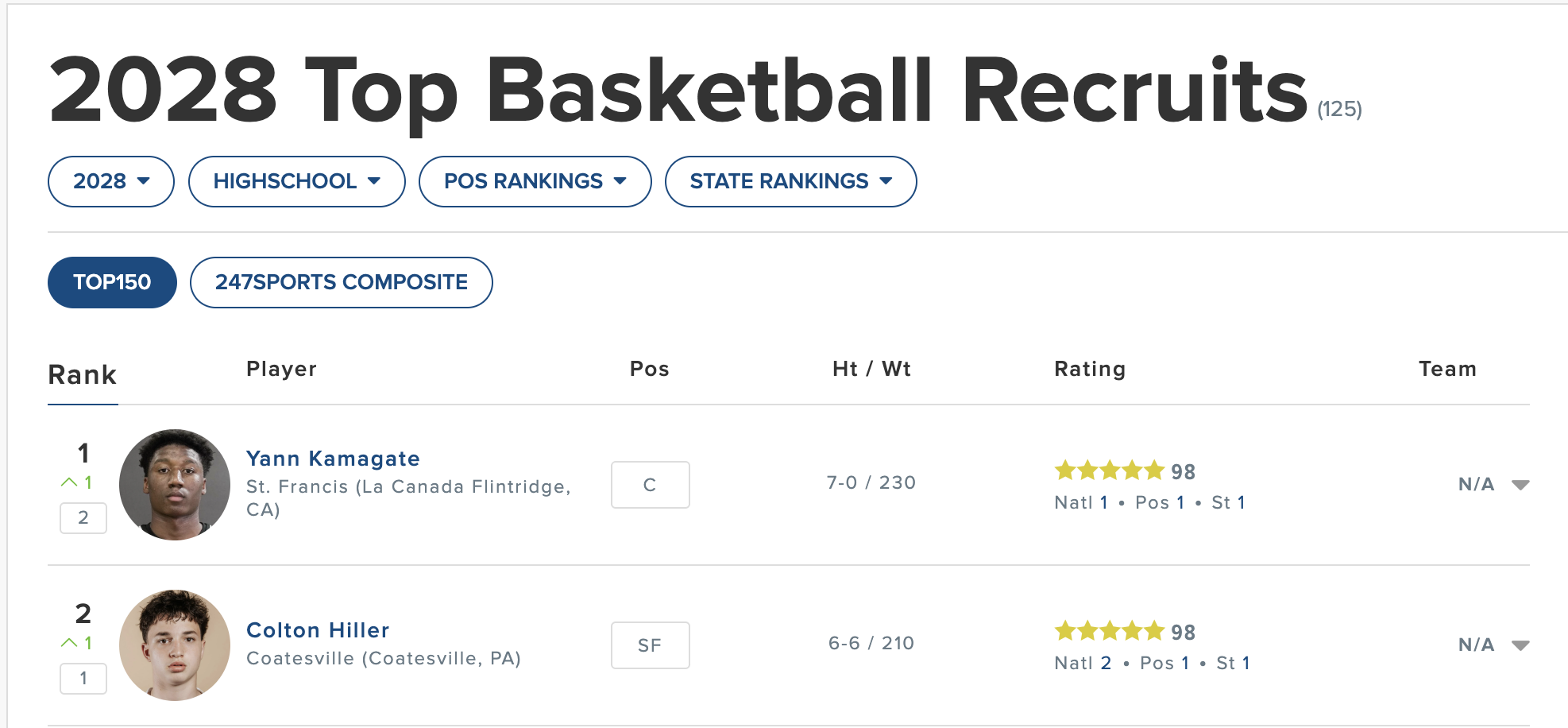Expand the POS RANKINGS dropdown

click(535, 181)
